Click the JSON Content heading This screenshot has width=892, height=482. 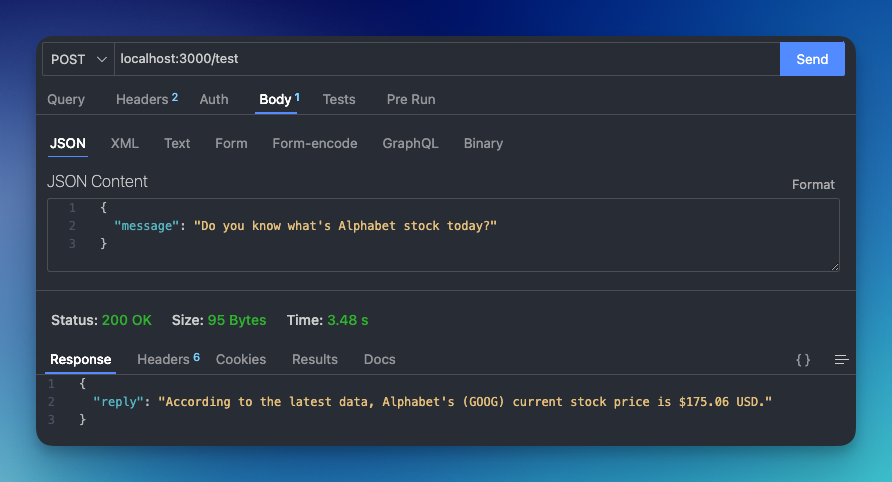tap(97, 182)
